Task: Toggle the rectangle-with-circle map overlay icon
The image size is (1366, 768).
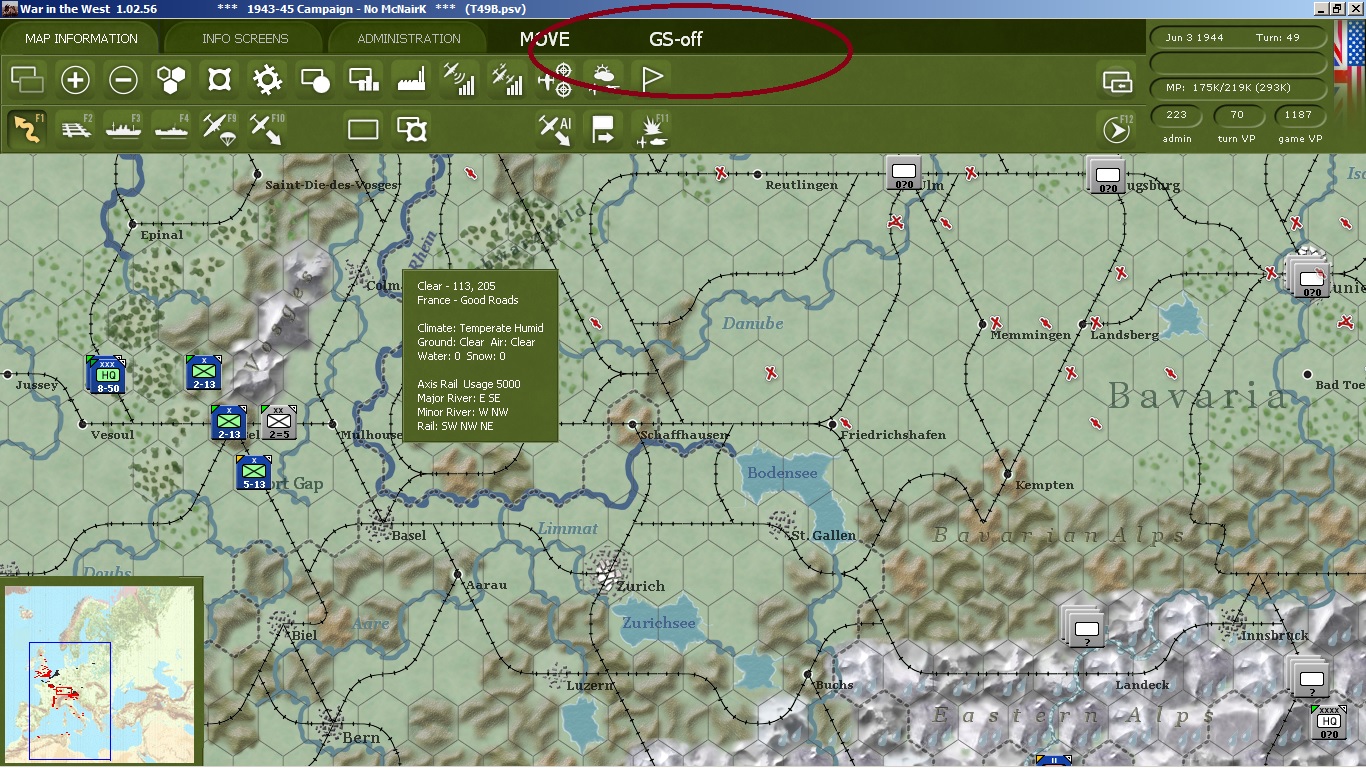Action: tap(316, 79)
